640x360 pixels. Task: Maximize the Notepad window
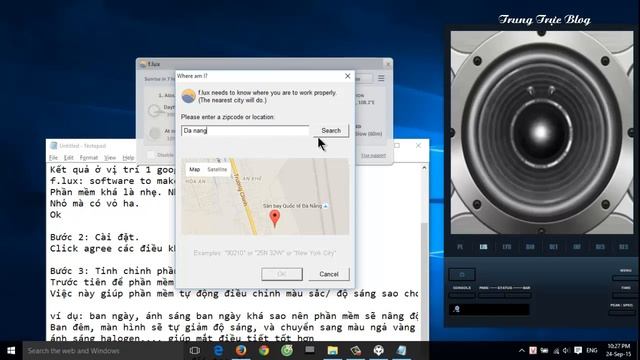pyautogui.click(x=397, y=145)
